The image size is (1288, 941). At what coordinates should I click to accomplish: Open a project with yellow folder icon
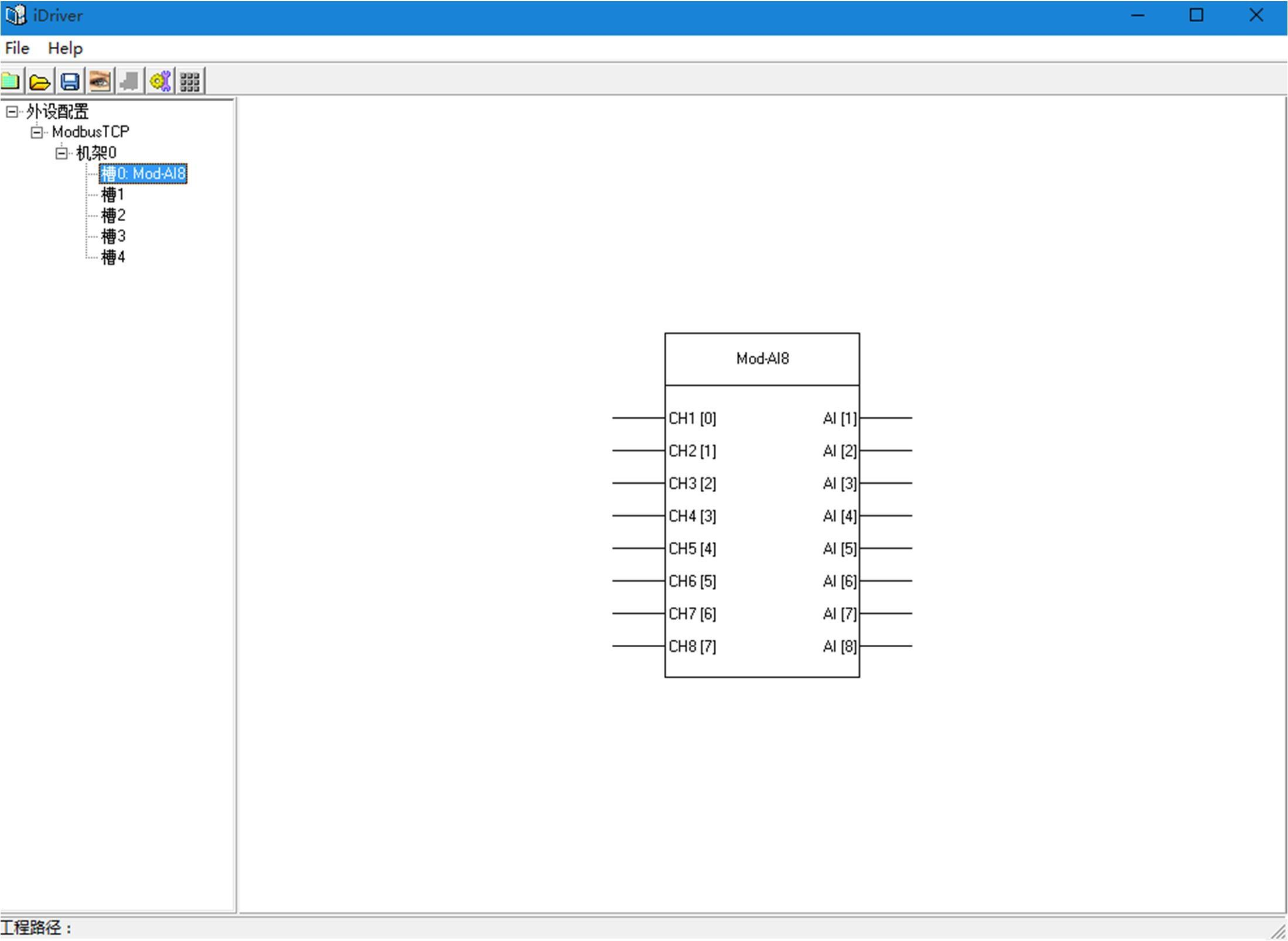click(40, 81)
